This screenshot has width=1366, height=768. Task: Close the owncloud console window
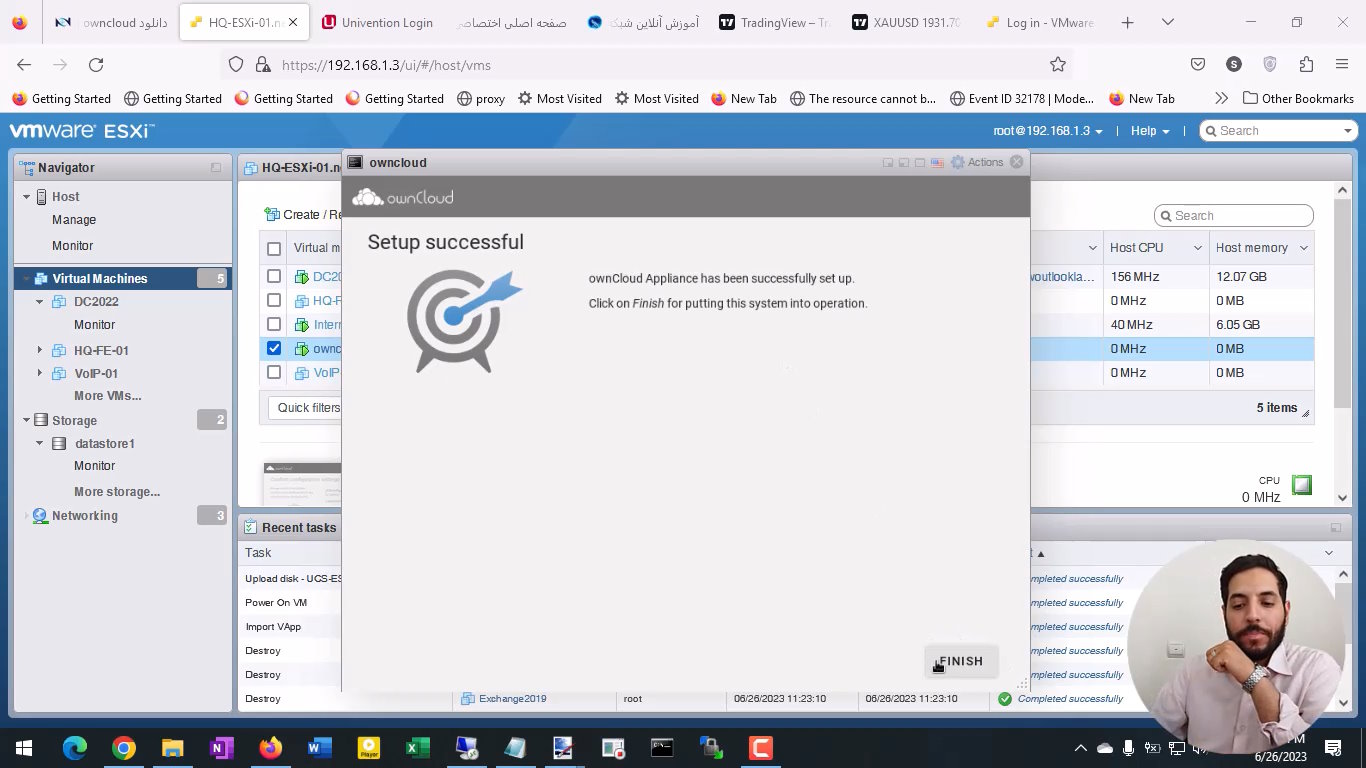pyautogui.click(x=1017, y=162)
